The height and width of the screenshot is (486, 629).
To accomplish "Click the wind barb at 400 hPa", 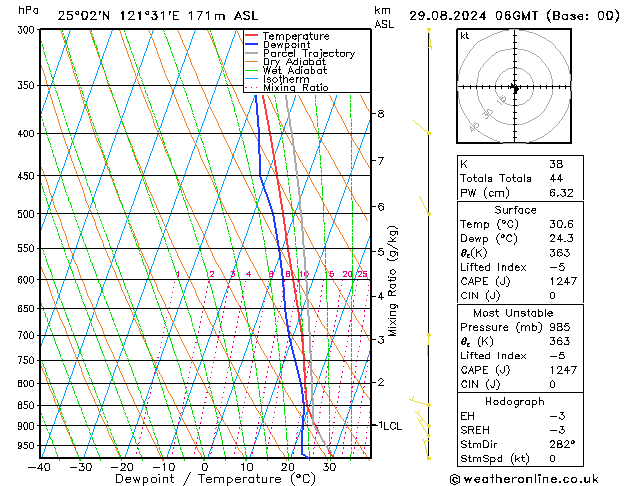I will 421,127.
